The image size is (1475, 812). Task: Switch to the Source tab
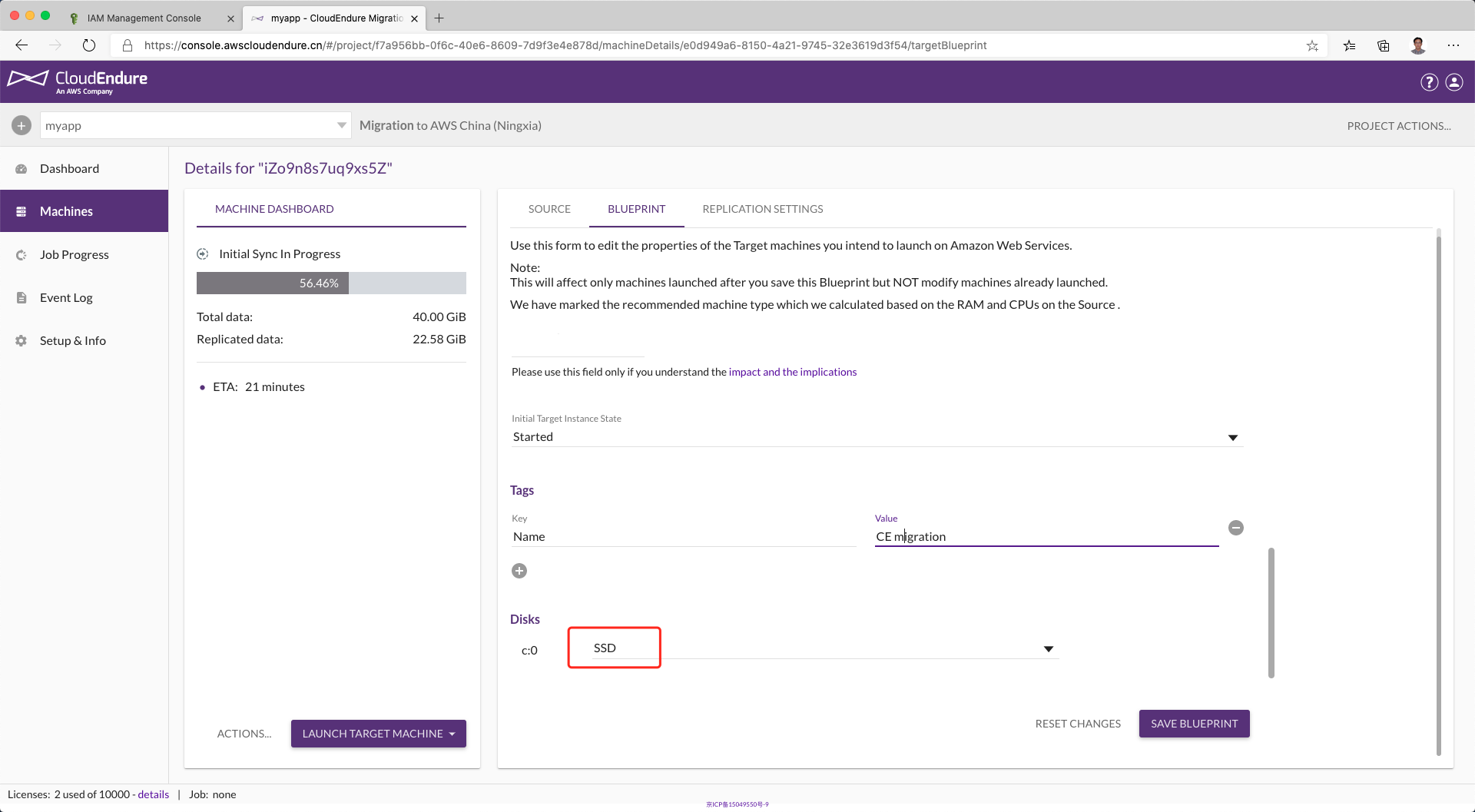[x=549, y=209]
